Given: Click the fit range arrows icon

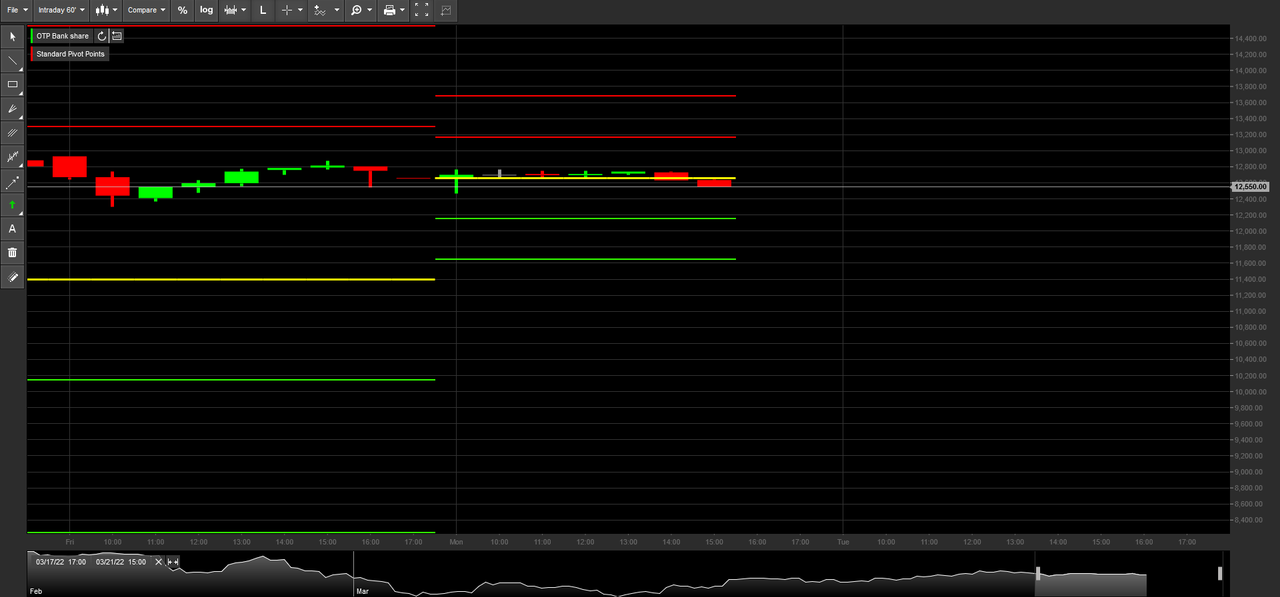Looking at the screenshot, I should pos(173,562).
